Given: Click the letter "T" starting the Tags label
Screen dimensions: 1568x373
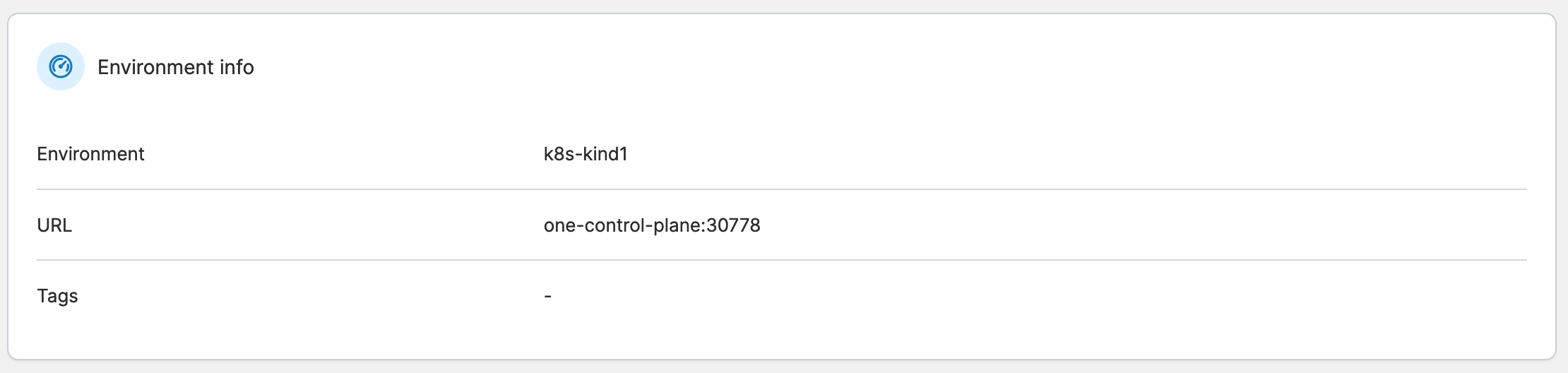Looking at the screenshot, I should [x=42, y=295].
